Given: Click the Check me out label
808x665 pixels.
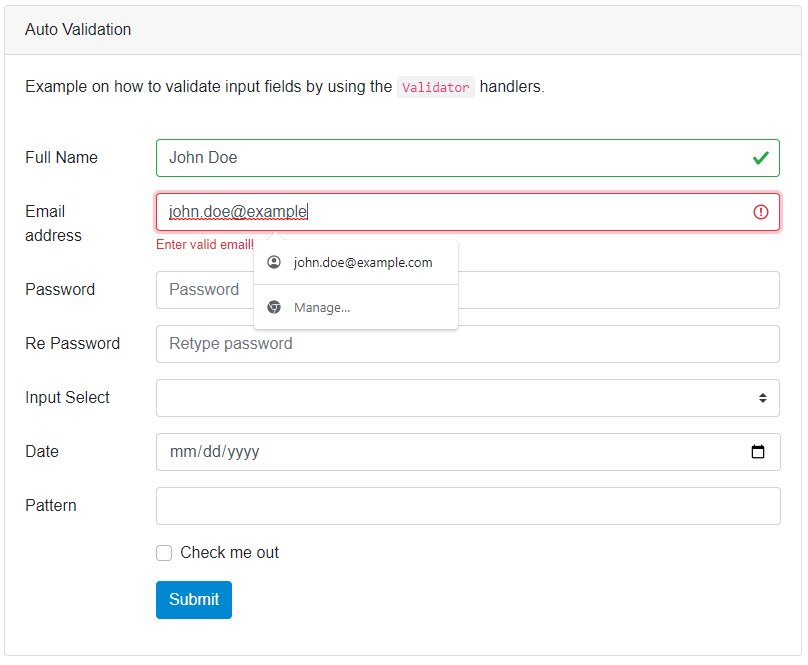Looking at the screenshot, I should [229, 553].
